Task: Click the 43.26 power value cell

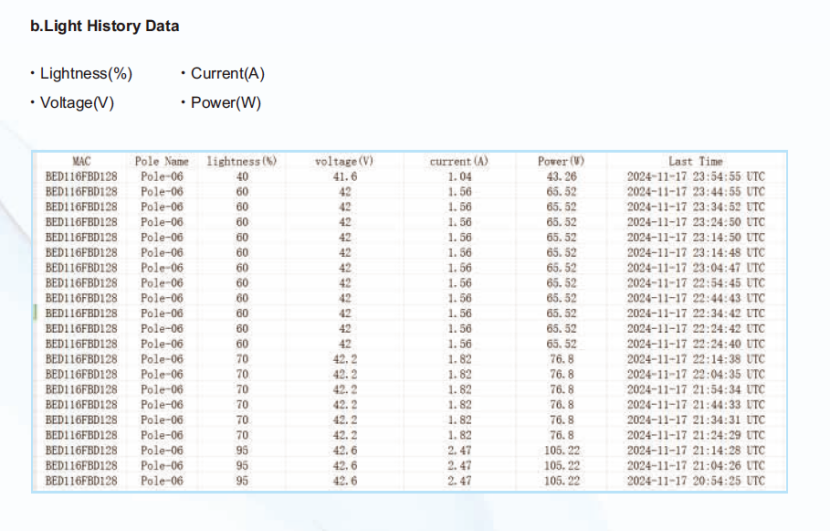Action: [561, 176]
